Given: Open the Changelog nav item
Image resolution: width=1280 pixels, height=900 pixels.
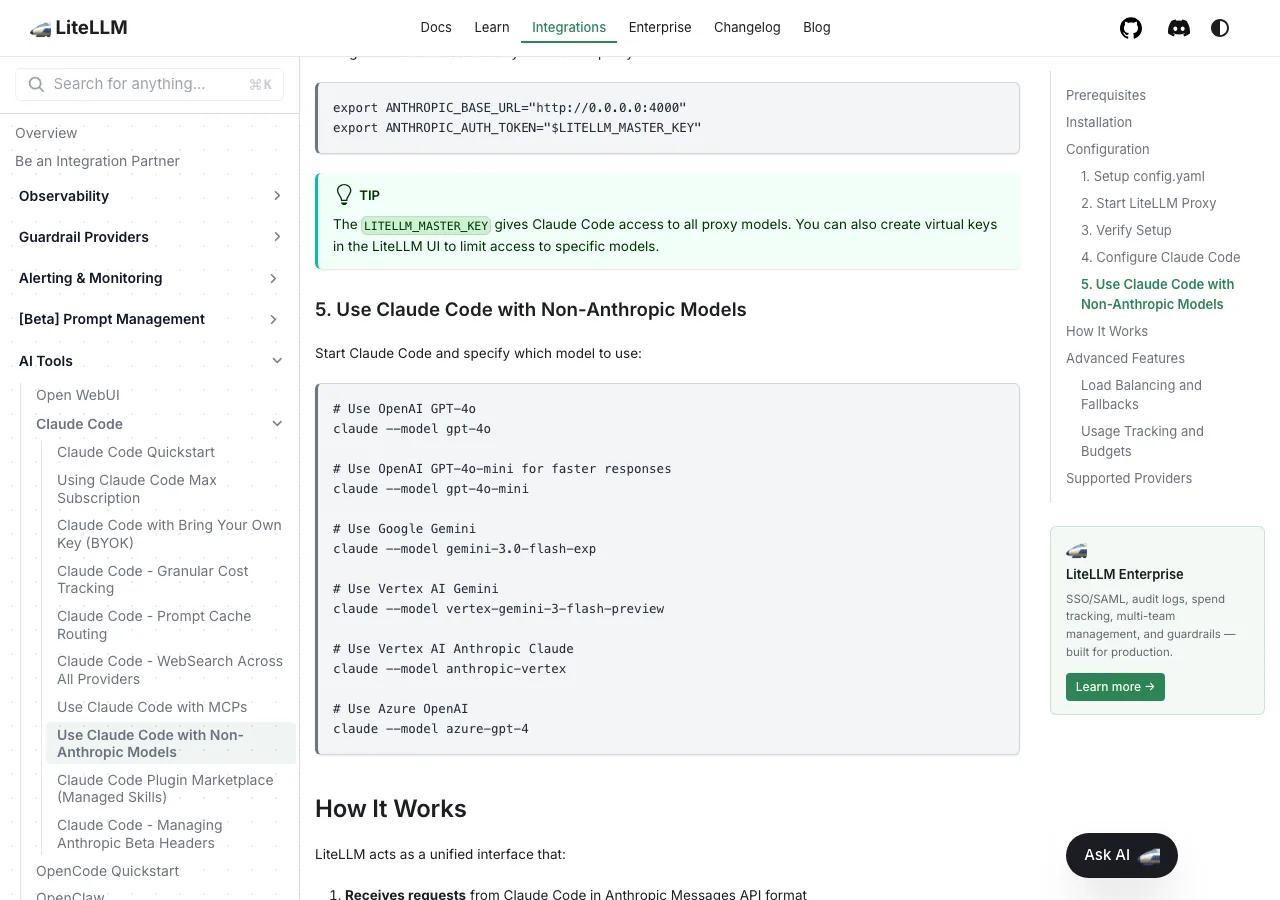Looking at the screenshot, I should click(747, 27).
